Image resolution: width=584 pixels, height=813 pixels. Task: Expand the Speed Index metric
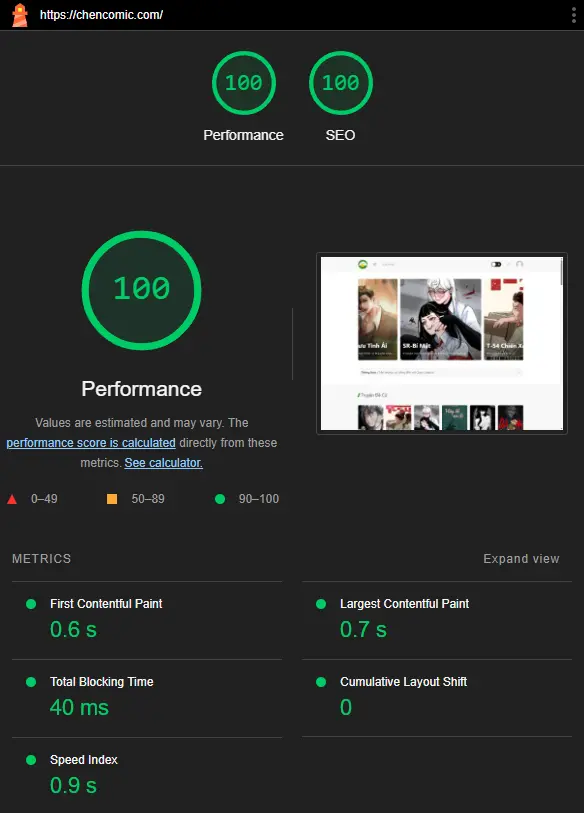pos(147,775)
